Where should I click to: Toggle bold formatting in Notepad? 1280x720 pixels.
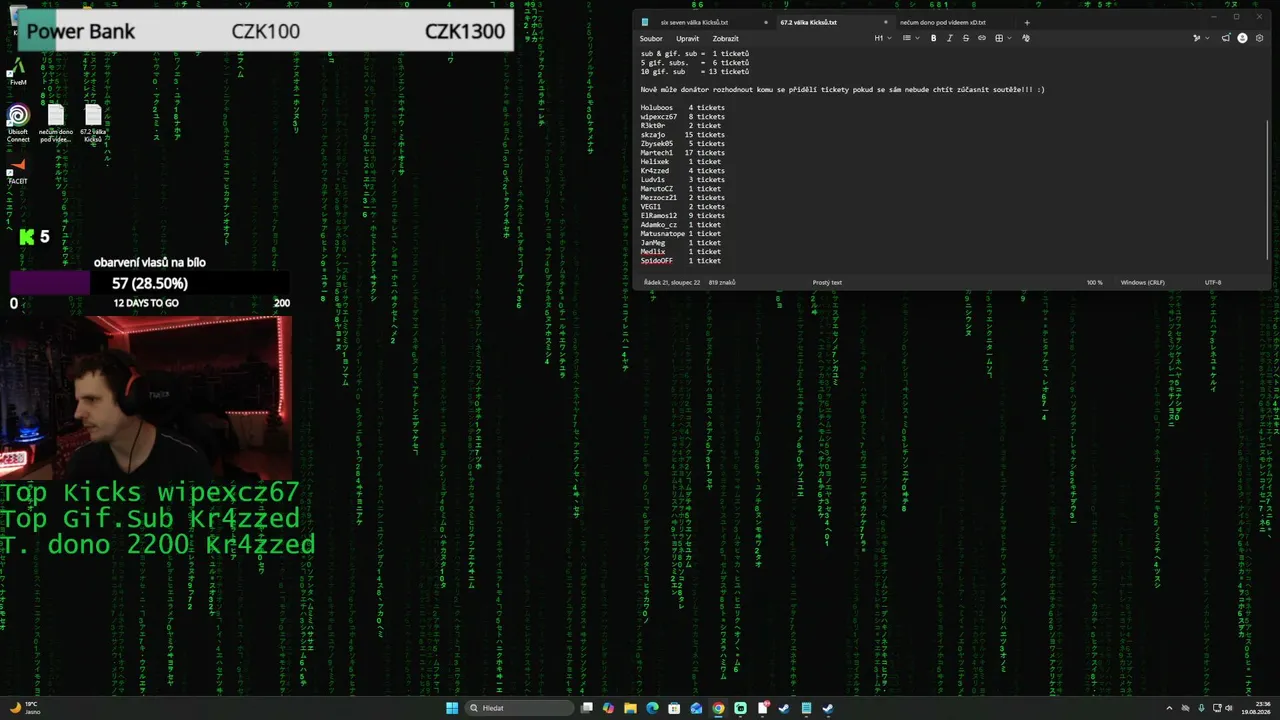click(934, 38)
